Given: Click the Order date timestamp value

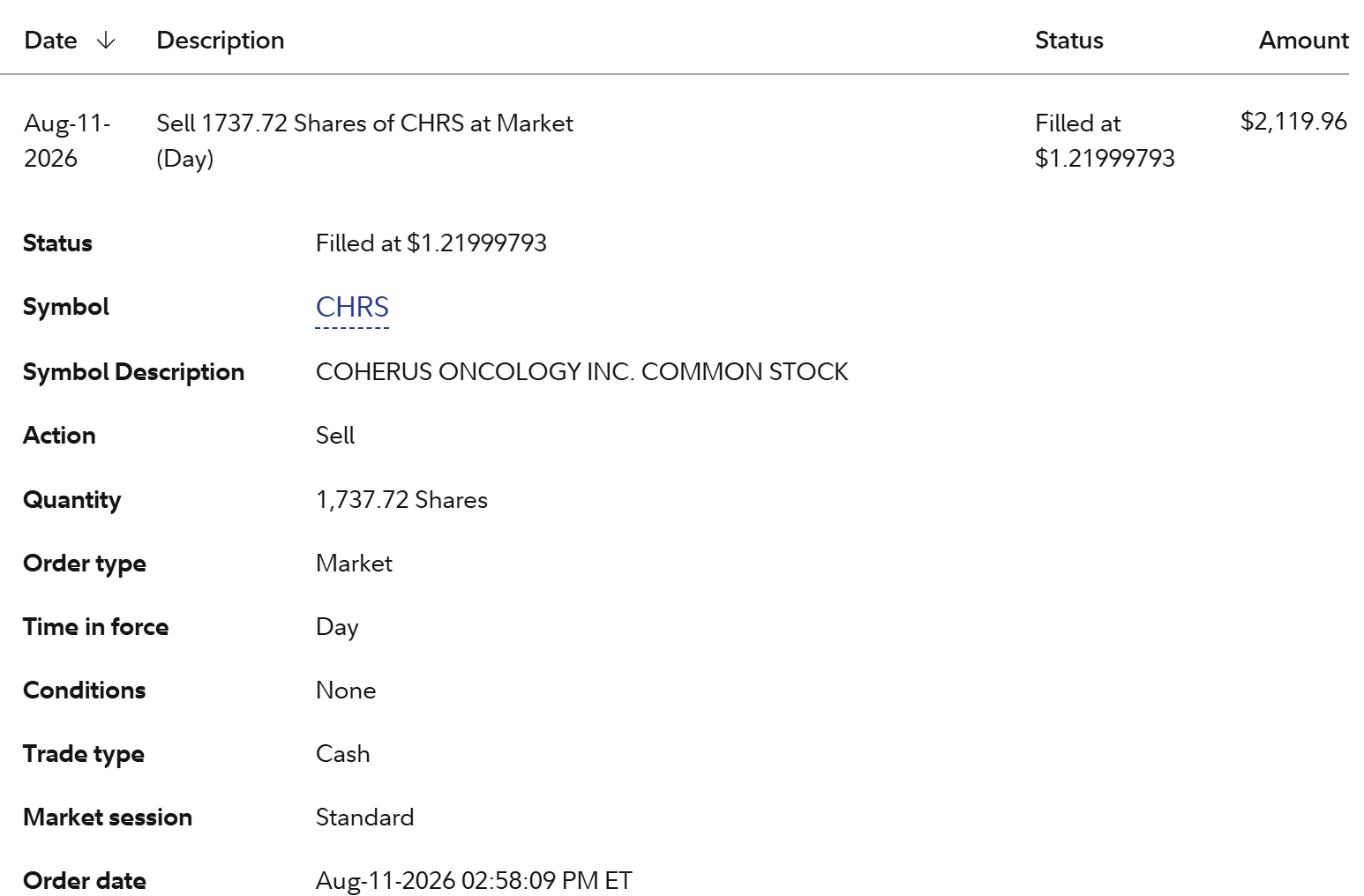Looking at the screenshot, I should (474, 880).
